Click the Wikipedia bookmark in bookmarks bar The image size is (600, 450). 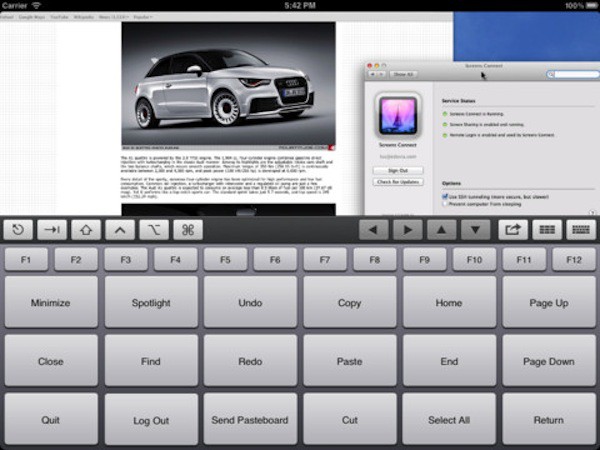85,18
